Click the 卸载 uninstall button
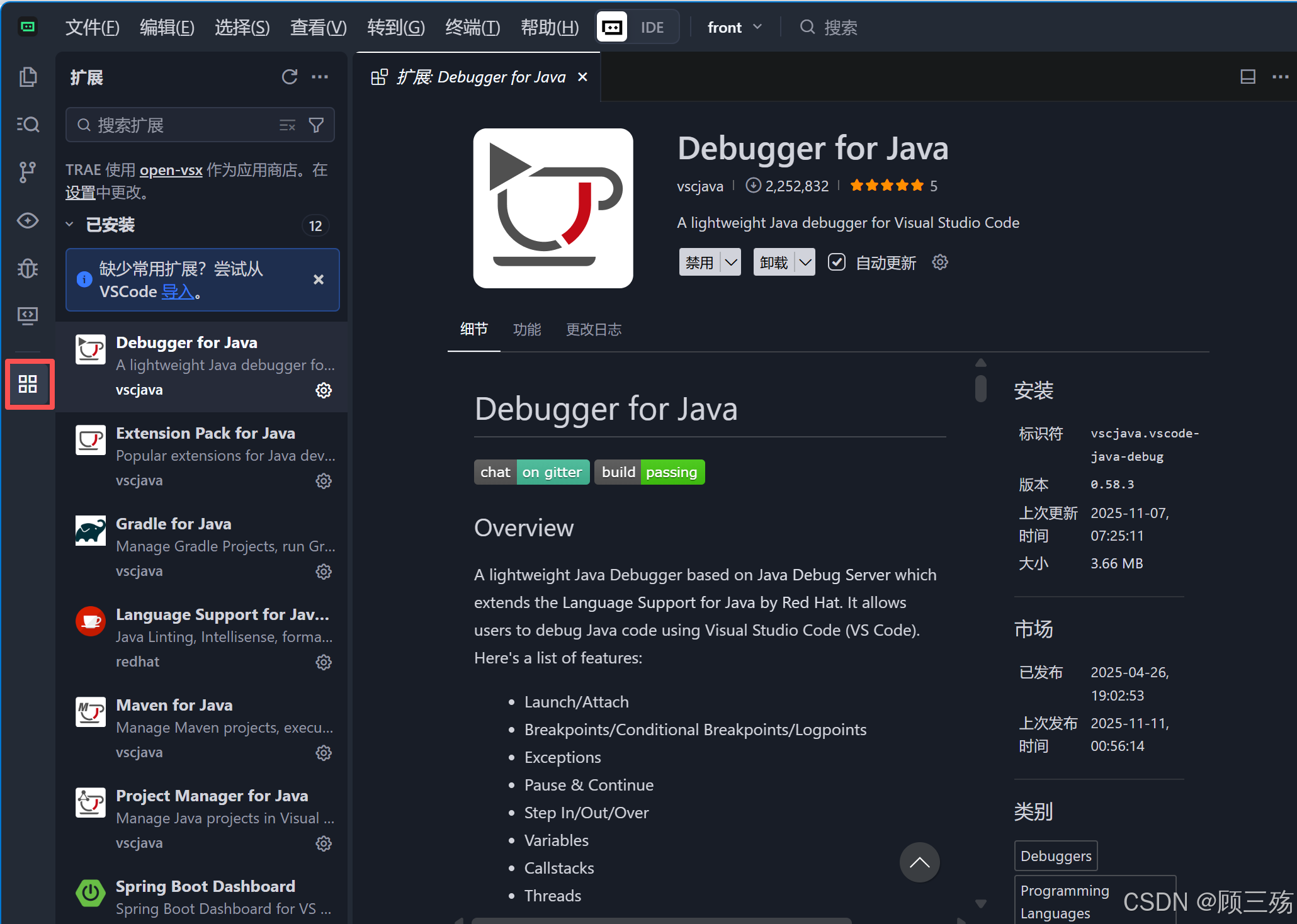This screenshot has width=1297, height=924. point(774,262)
